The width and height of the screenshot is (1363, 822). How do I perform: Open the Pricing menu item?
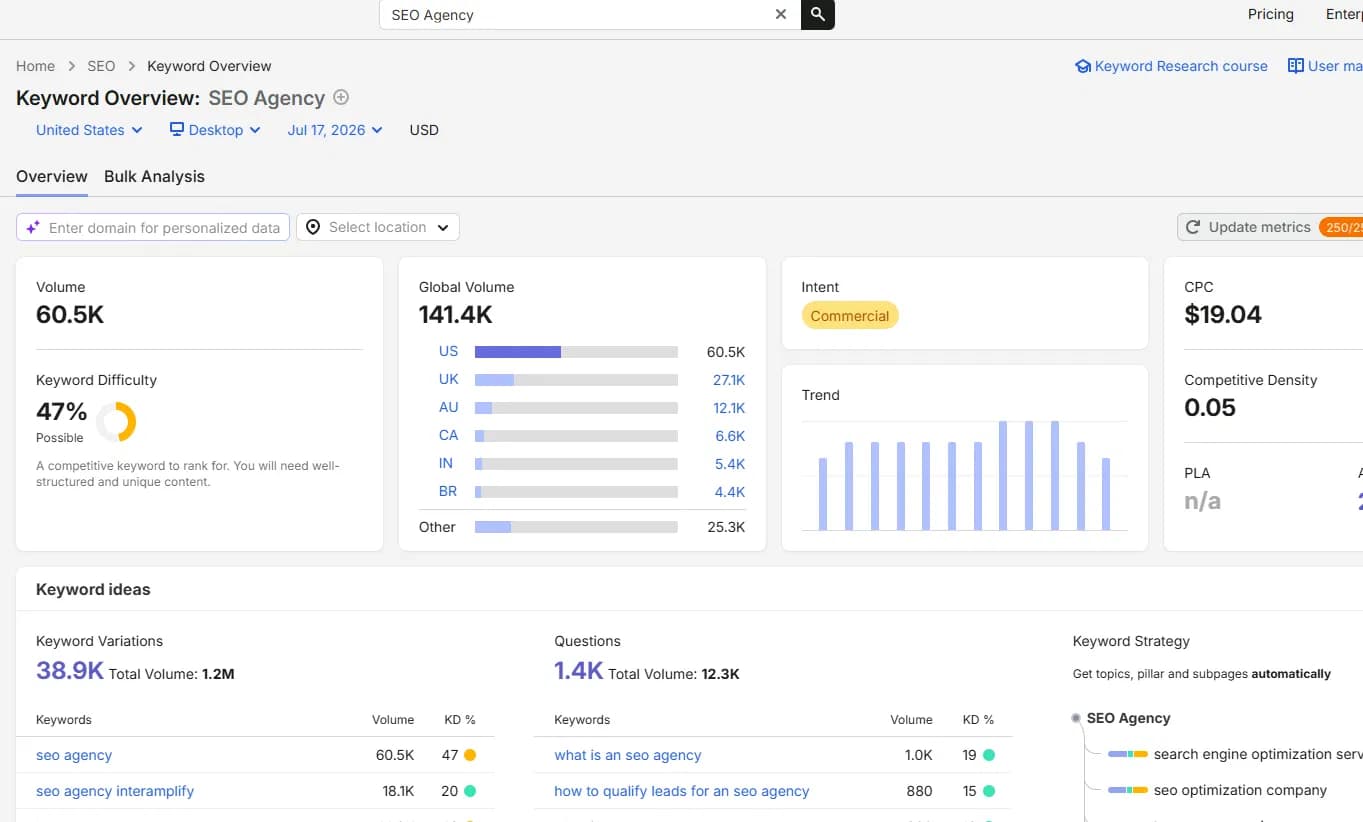click(1271, 14)
